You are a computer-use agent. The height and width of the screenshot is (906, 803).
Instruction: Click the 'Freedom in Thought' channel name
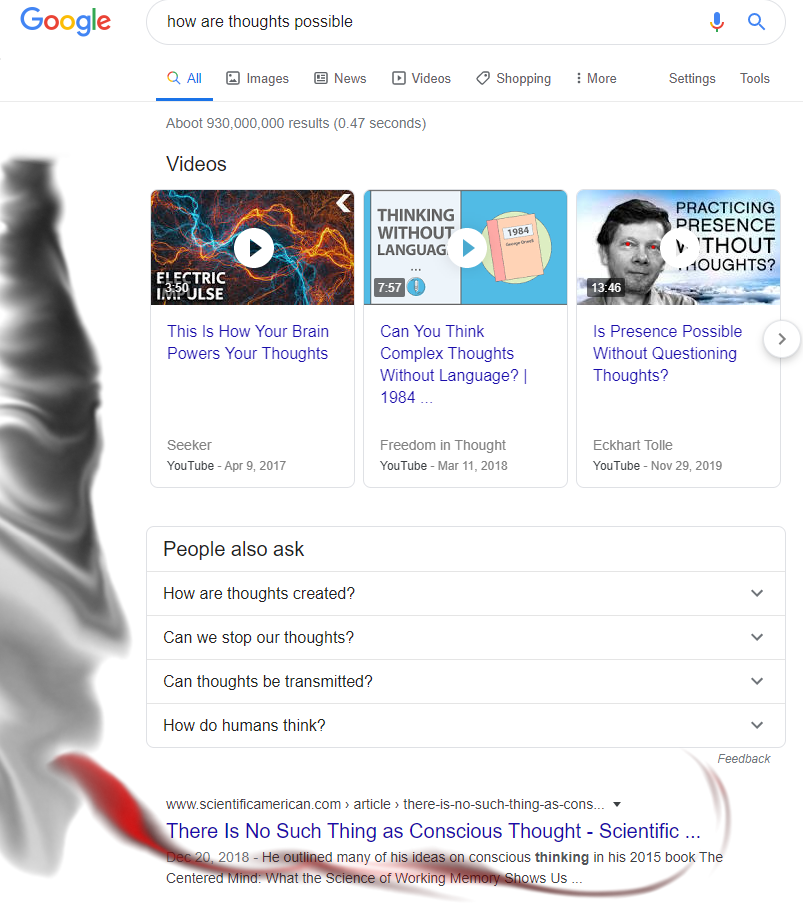[443, 445]
